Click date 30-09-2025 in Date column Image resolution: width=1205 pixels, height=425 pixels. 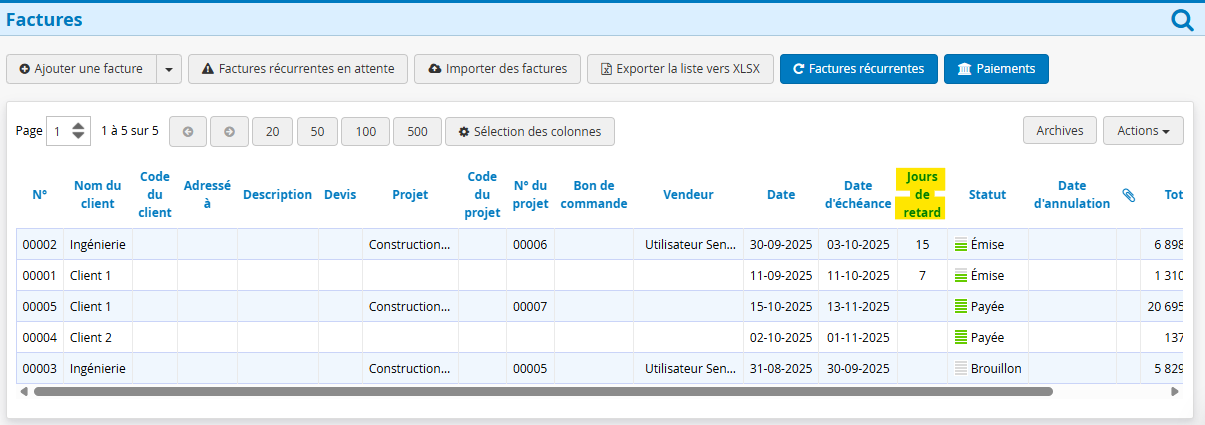781,244
